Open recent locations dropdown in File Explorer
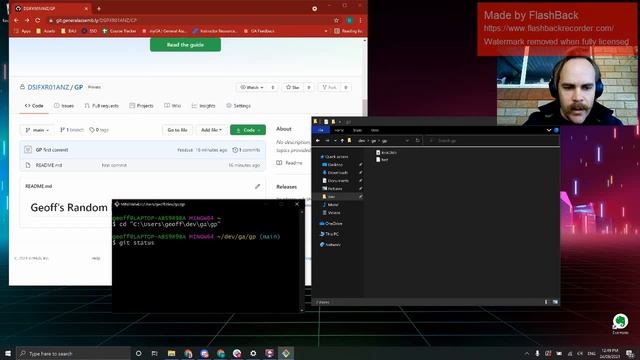This screenshot has width=640, height=360. 335,140
